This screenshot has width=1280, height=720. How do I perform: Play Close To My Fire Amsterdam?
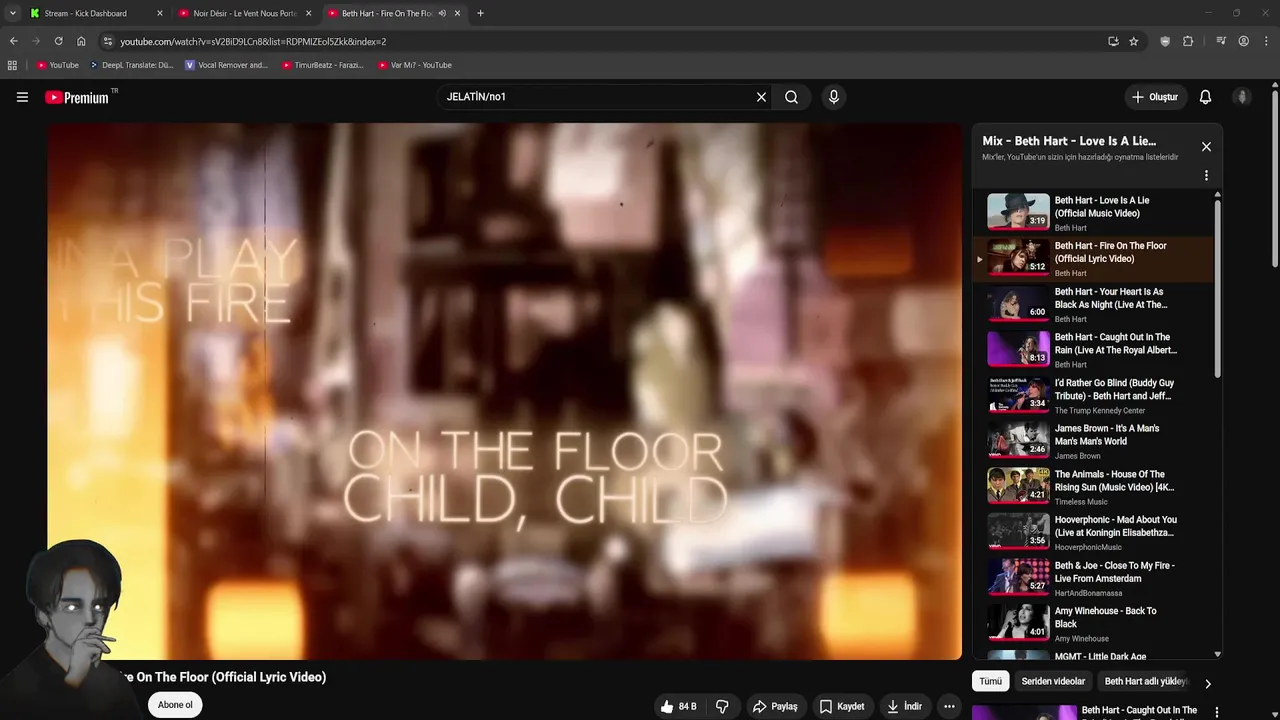[1092, 578]
